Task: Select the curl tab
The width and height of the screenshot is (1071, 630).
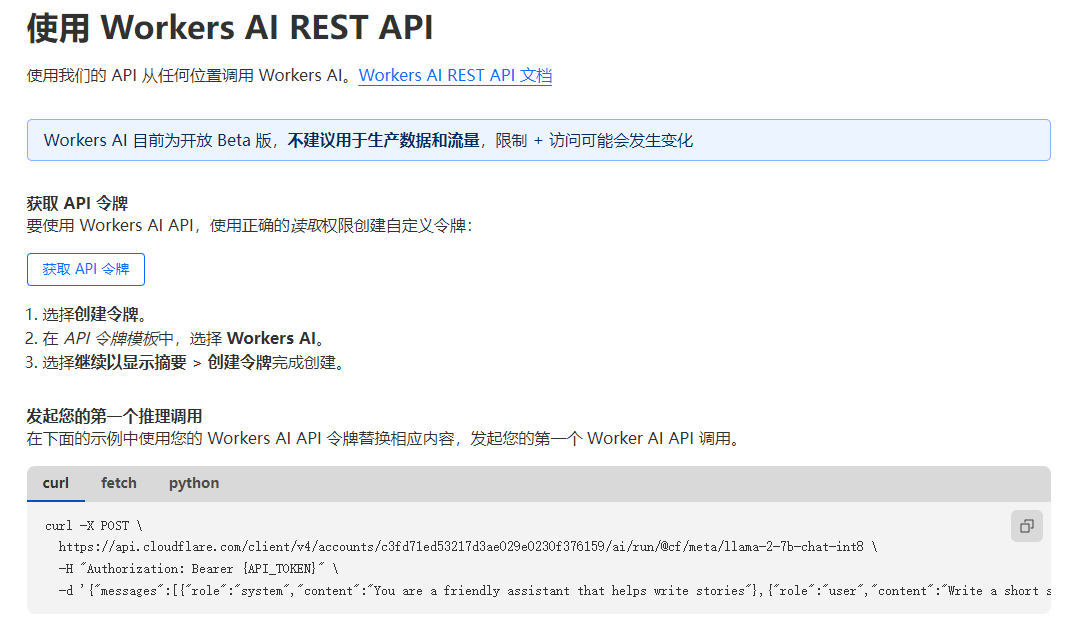Action: coord(56,483)
